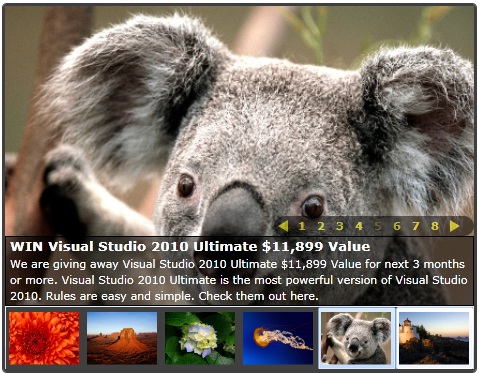The width and height of the screenshot is (479, 373).
Task: Jump to slide number 3
Action: 340,226
